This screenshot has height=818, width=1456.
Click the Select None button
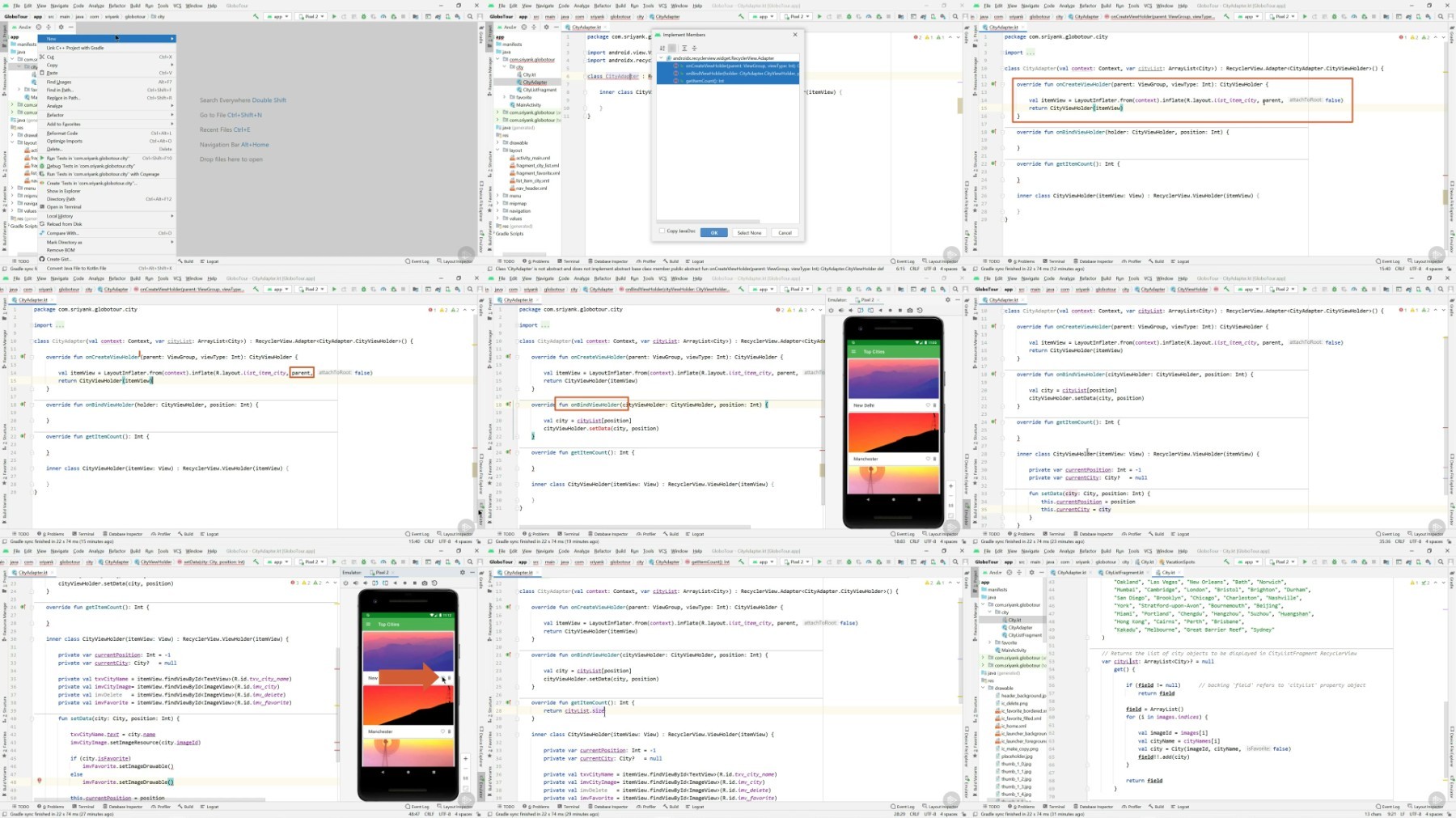pos(749,233)
